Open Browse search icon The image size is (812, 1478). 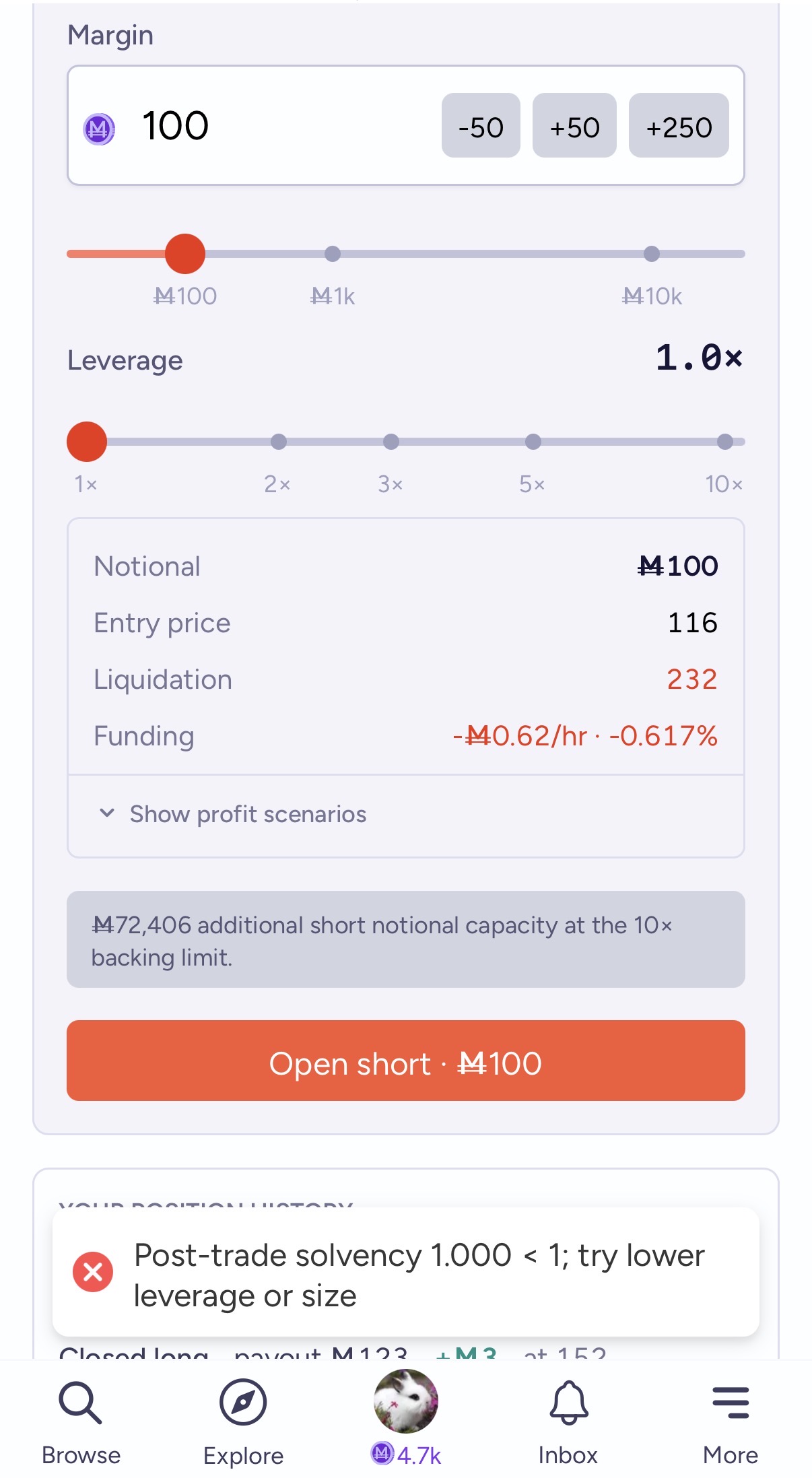[x=81, y=1403]
